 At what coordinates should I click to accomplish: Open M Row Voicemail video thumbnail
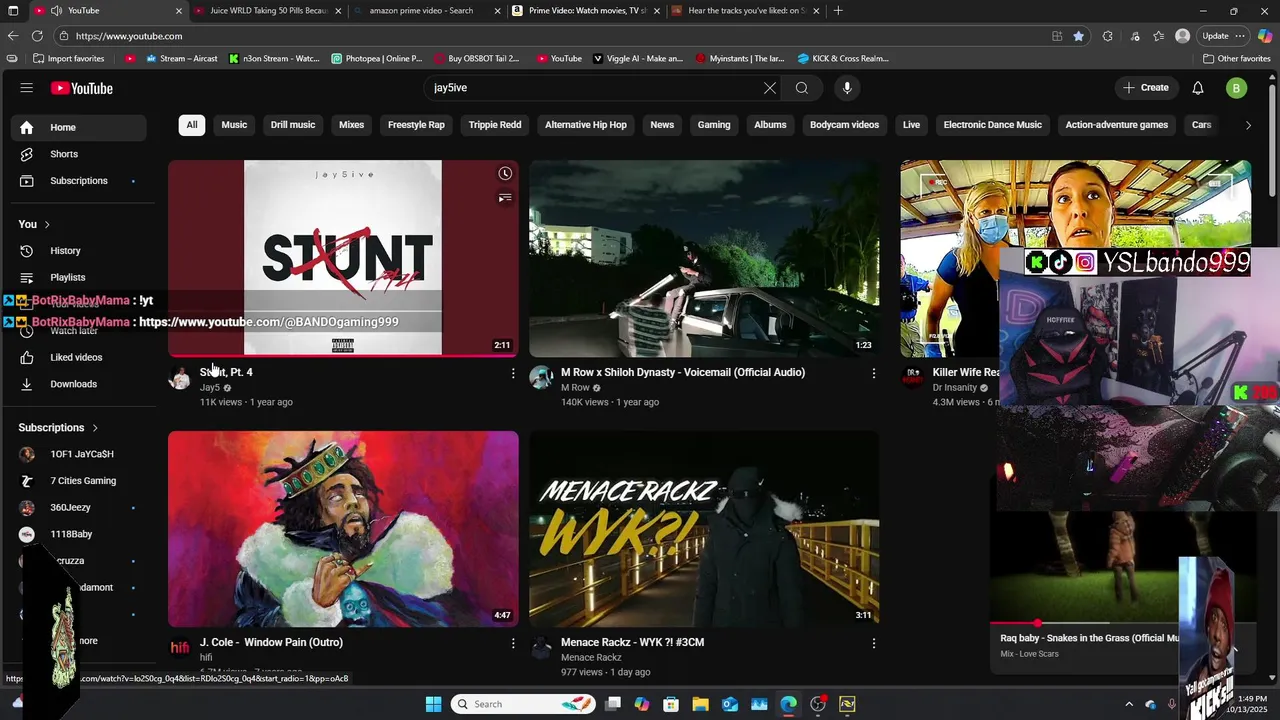[704, 258]
